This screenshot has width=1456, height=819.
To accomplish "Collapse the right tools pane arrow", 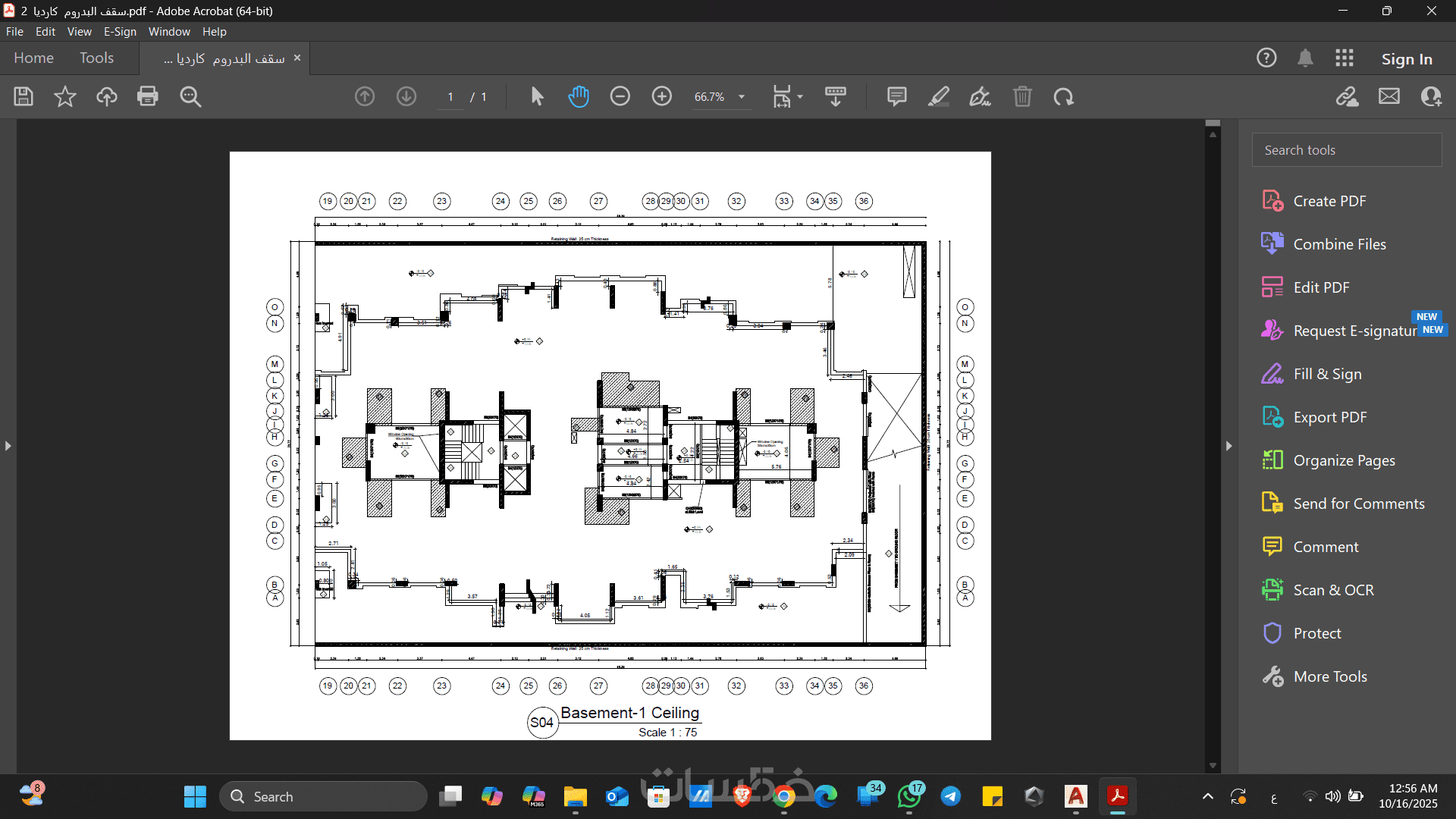I will [1229, 446].
